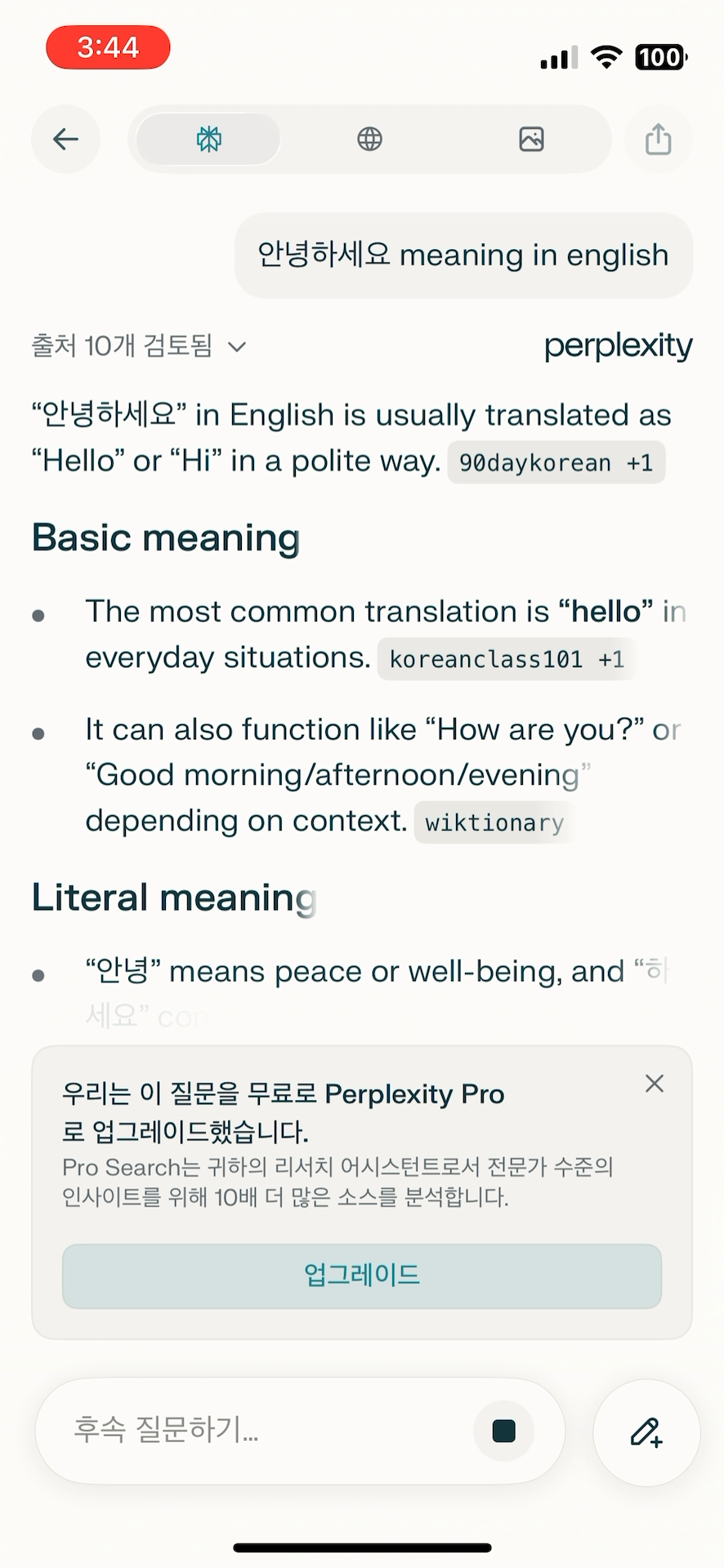The image size is (724, 1568).
Task: Open the koreanclass101 citation chip
Action: click(x=506, y=659)
